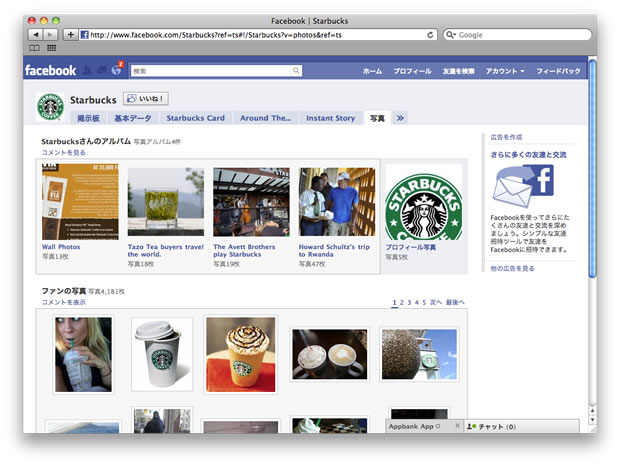The height and width of the screenshot is (465, 620).
Task: Select the 写真 tab
Action: point(377,118)
